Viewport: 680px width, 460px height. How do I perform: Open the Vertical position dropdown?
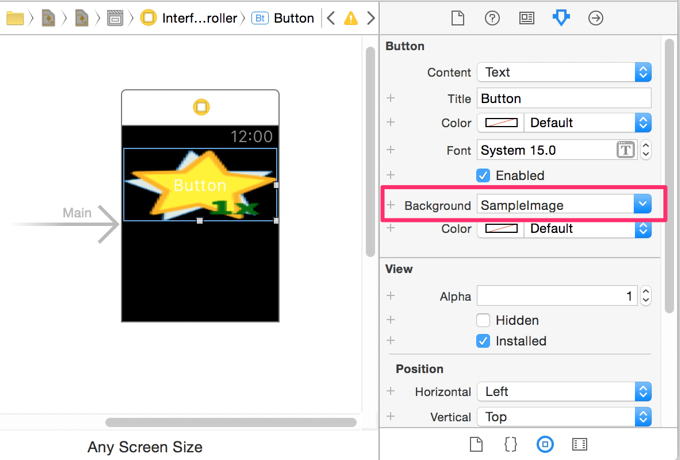pyautogui.click(x=564, y=417)
